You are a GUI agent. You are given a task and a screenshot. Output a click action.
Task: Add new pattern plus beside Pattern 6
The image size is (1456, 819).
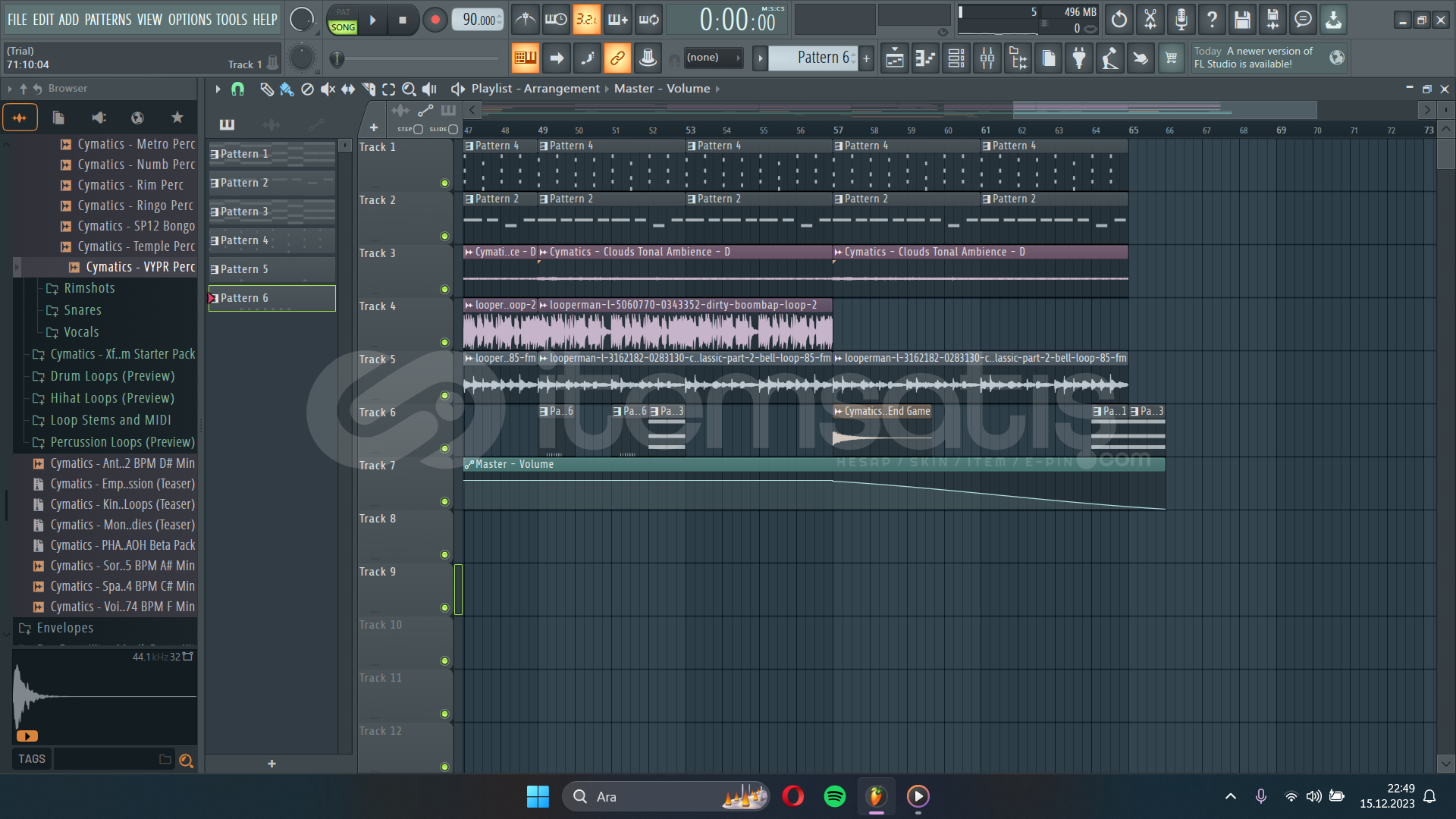[866, 58]
